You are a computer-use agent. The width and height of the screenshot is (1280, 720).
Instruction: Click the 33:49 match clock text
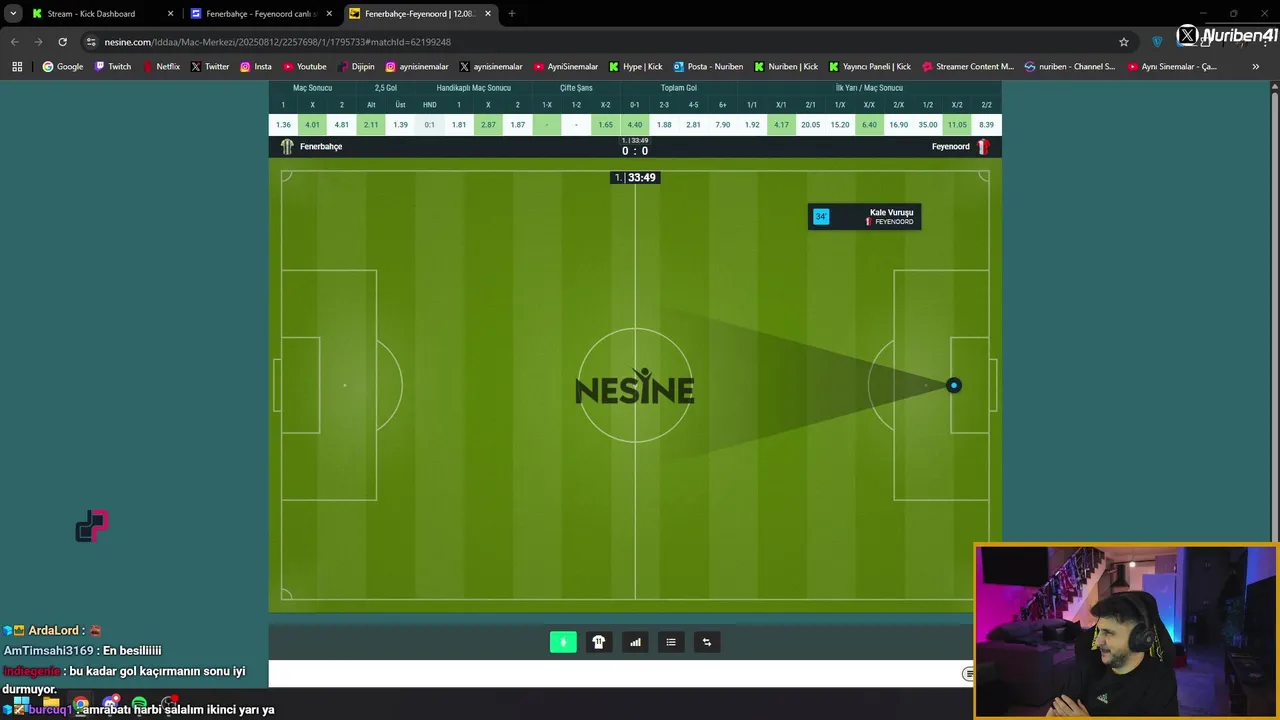tap(642, 178)
